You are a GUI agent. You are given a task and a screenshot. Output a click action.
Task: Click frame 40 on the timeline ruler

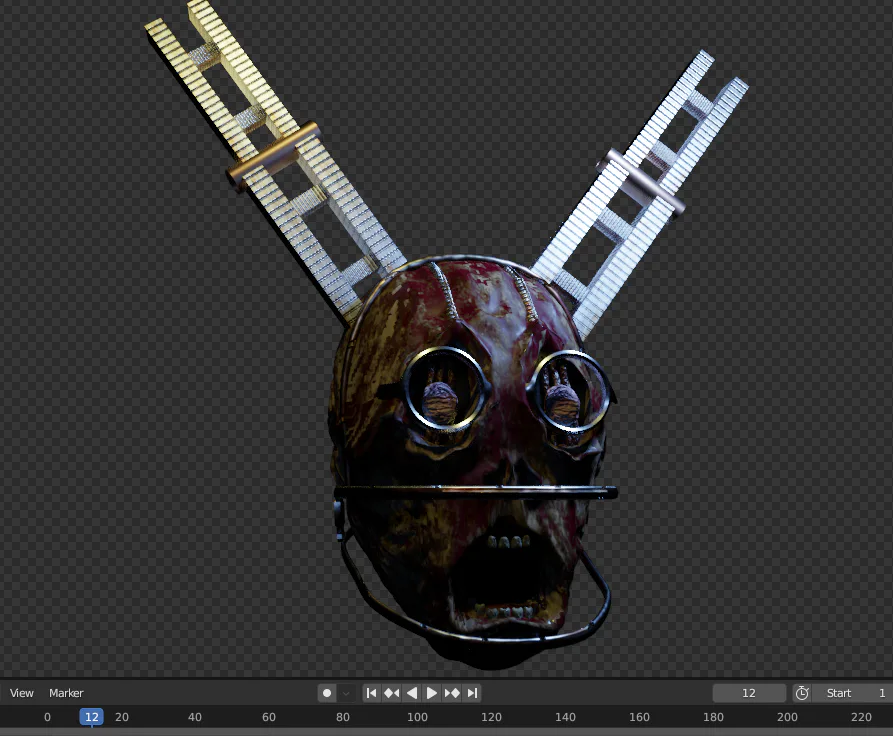(x=195, y=717)
